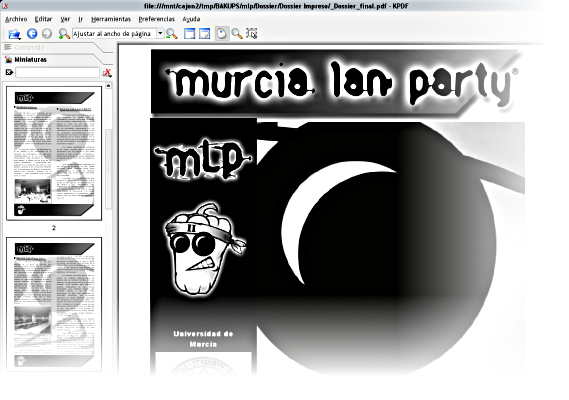The width and height of the screenshot is (569, 400).
Task: Select the zoom tool magnifier icon
Action: click(x=237, y=34)
